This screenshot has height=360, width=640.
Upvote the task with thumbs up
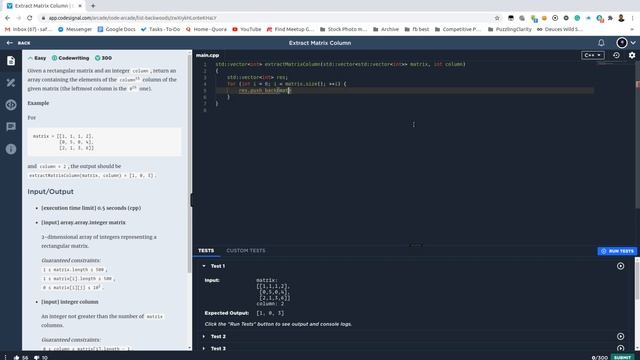[x=16, y=358]
